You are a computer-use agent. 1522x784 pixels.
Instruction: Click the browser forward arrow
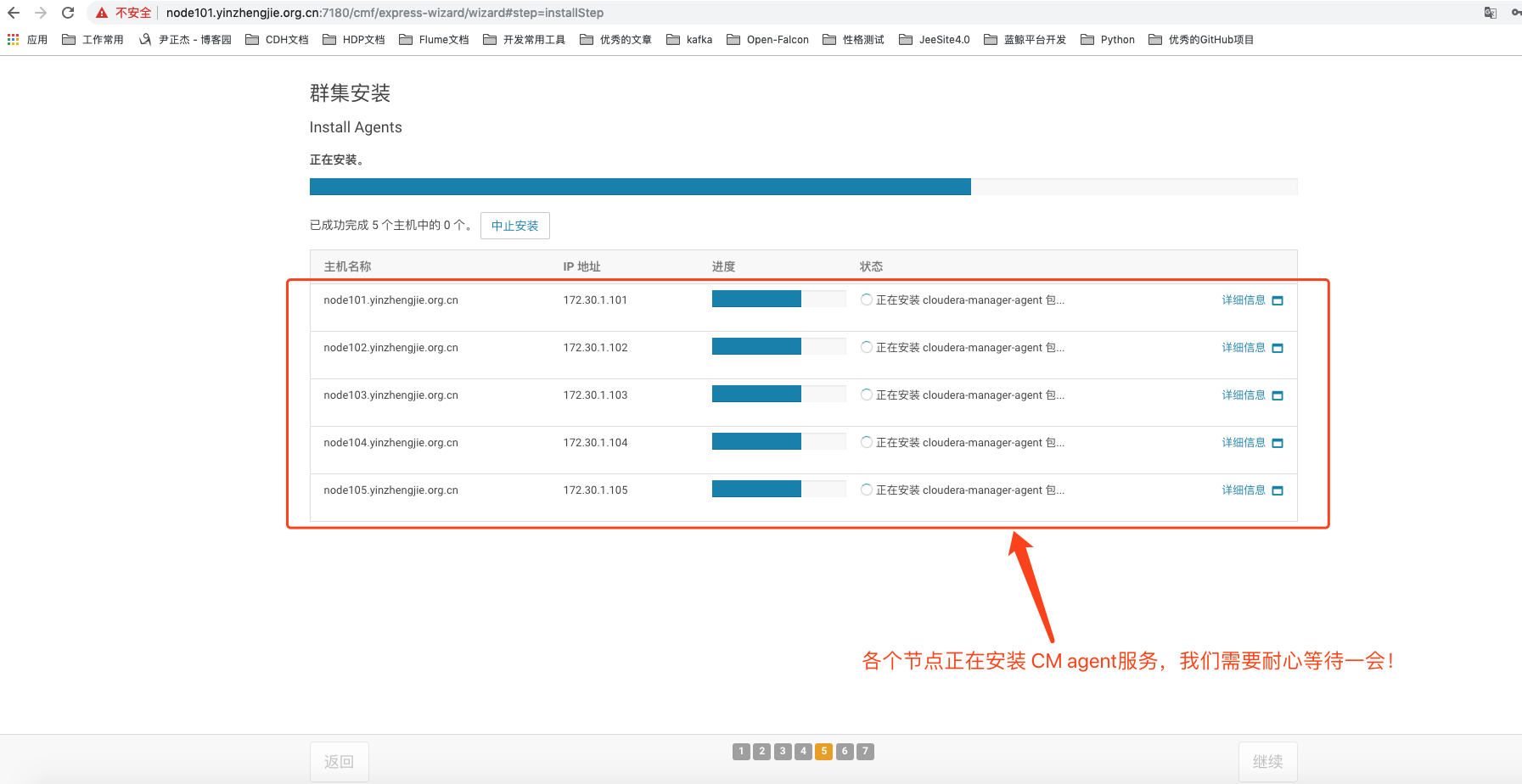tap(41, 13)
